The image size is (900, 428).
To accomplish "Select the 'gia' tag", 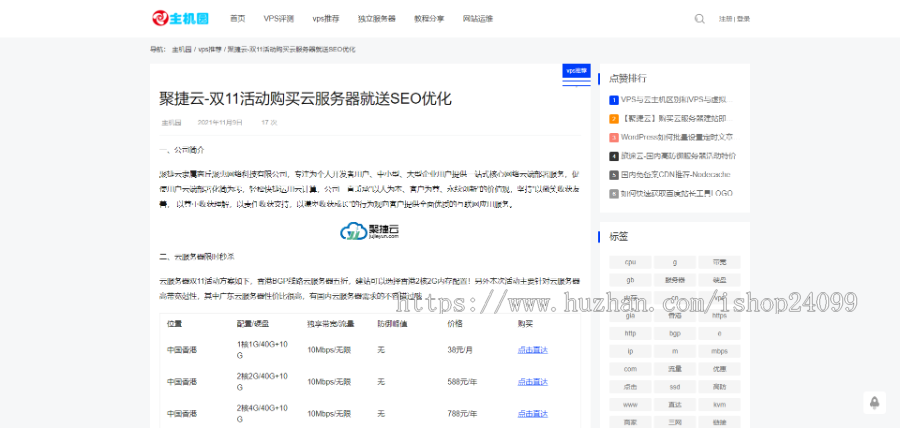I will (x=630, y=316).
